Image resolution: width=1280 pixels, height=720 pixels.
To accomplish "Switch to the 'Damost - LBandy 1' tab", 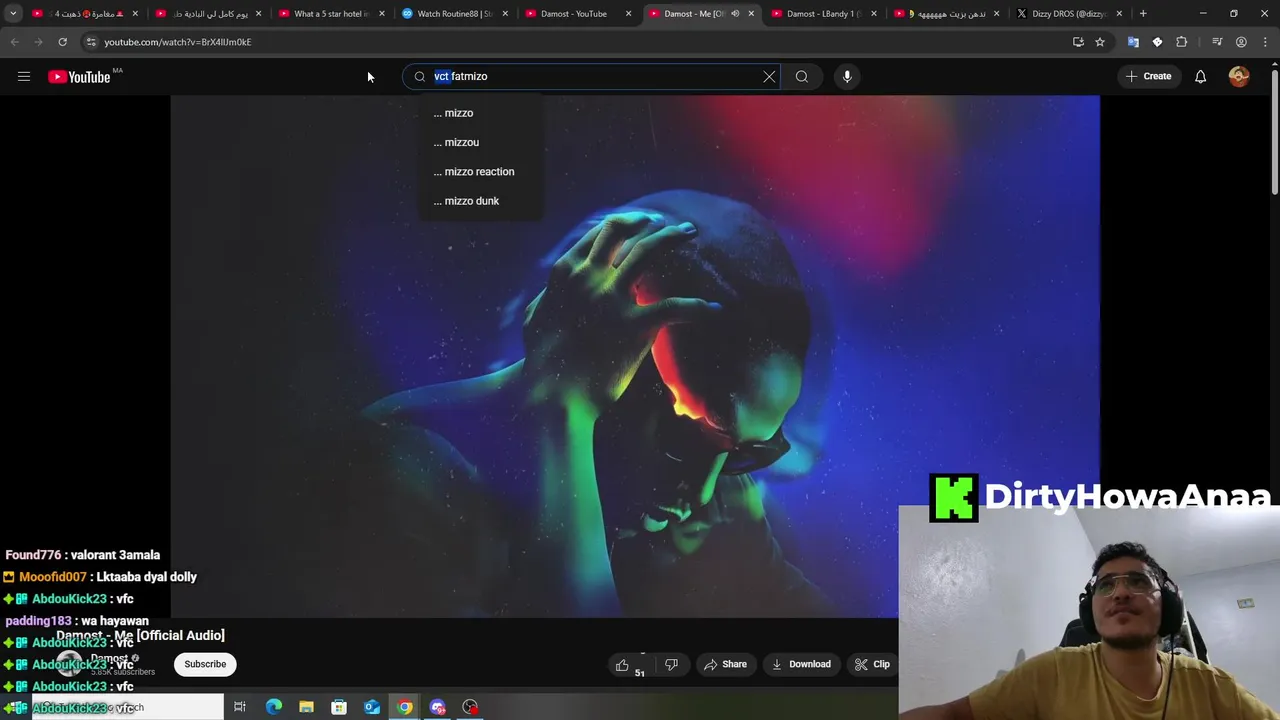I will point(823,14).
